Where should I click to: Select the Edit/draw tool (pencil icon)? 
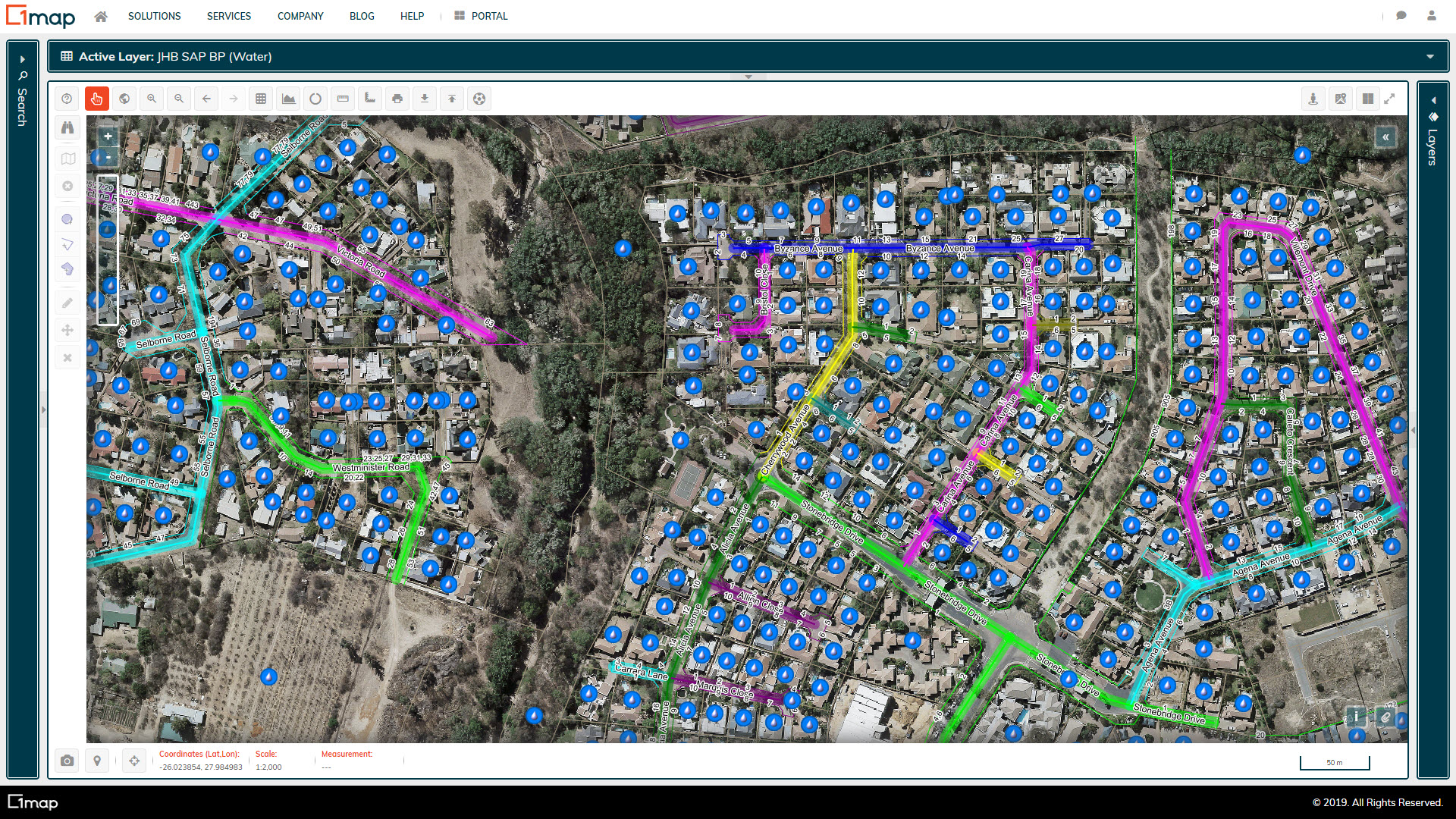[x=67, y=303]
